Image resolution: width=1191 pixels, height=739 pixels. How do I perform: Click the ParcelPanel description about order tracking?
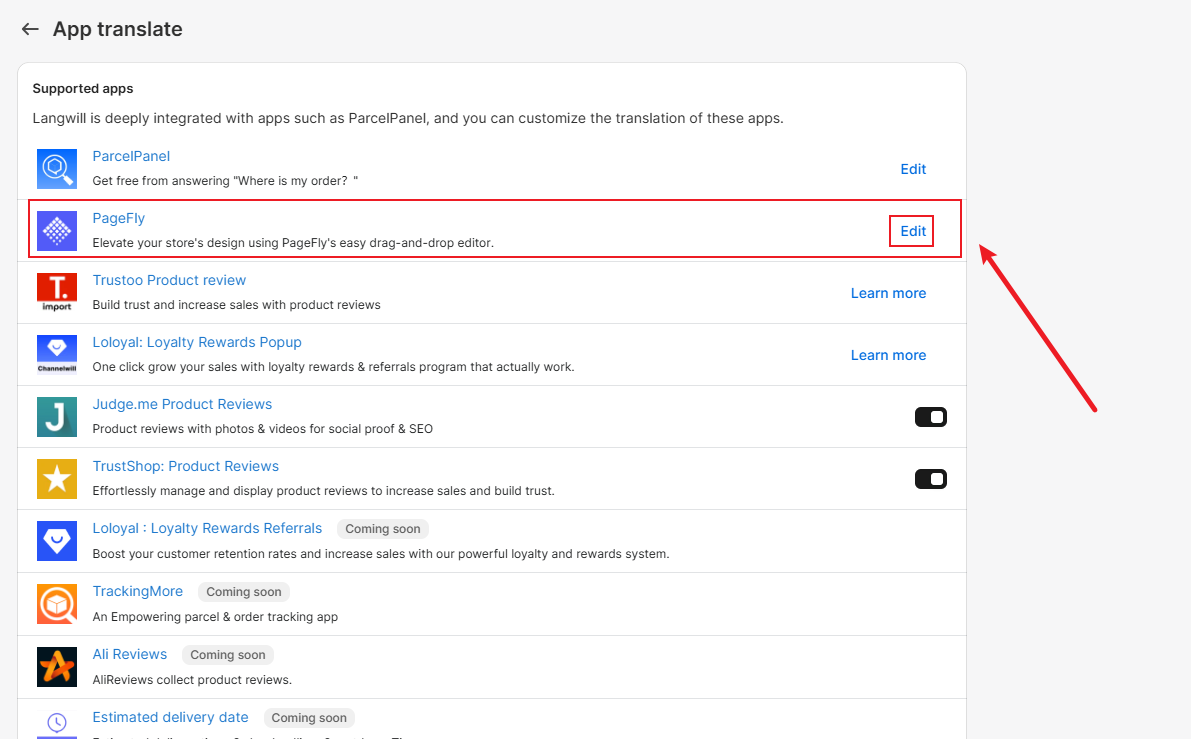pos(225,181)
